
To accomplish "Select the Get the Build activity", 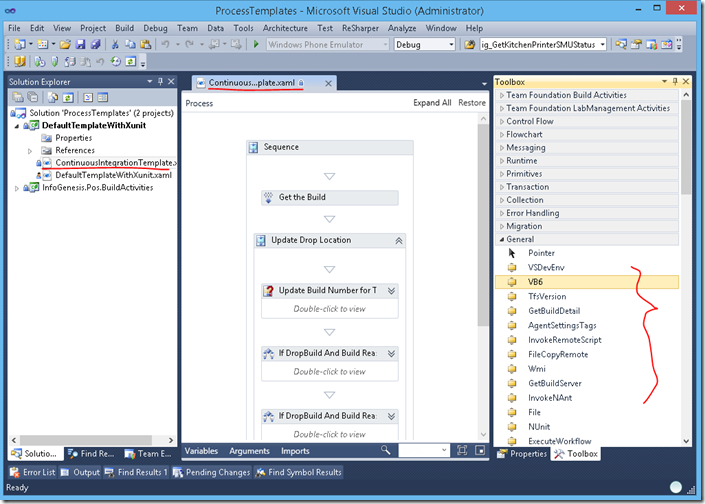I will click(330, 197).
